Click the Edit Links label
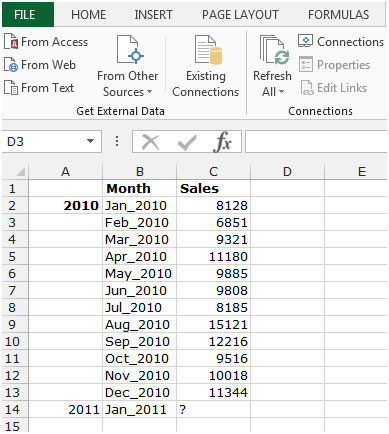Screen dimensions: 389x434 click(342, 88)
